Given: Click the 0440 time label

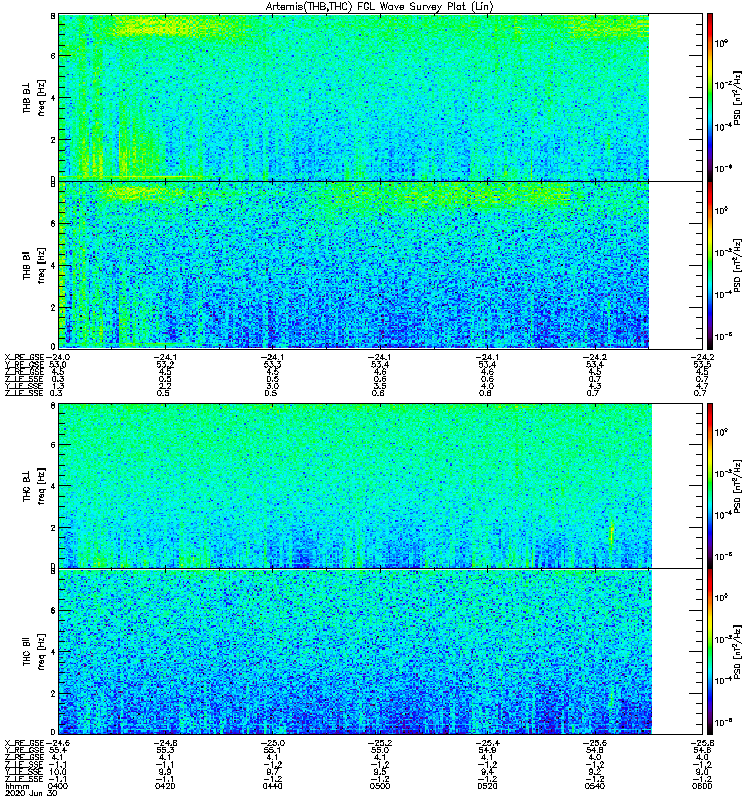Looking at the screenshot, I should (273, 786).
